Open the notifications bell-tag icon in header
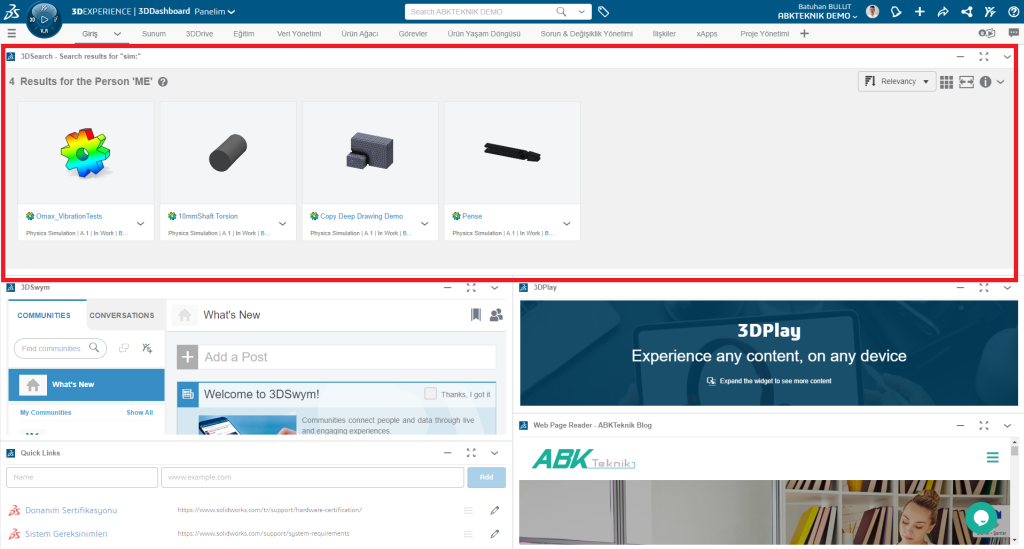This screenshot has height=549, width=1024. tap(896, 12)
